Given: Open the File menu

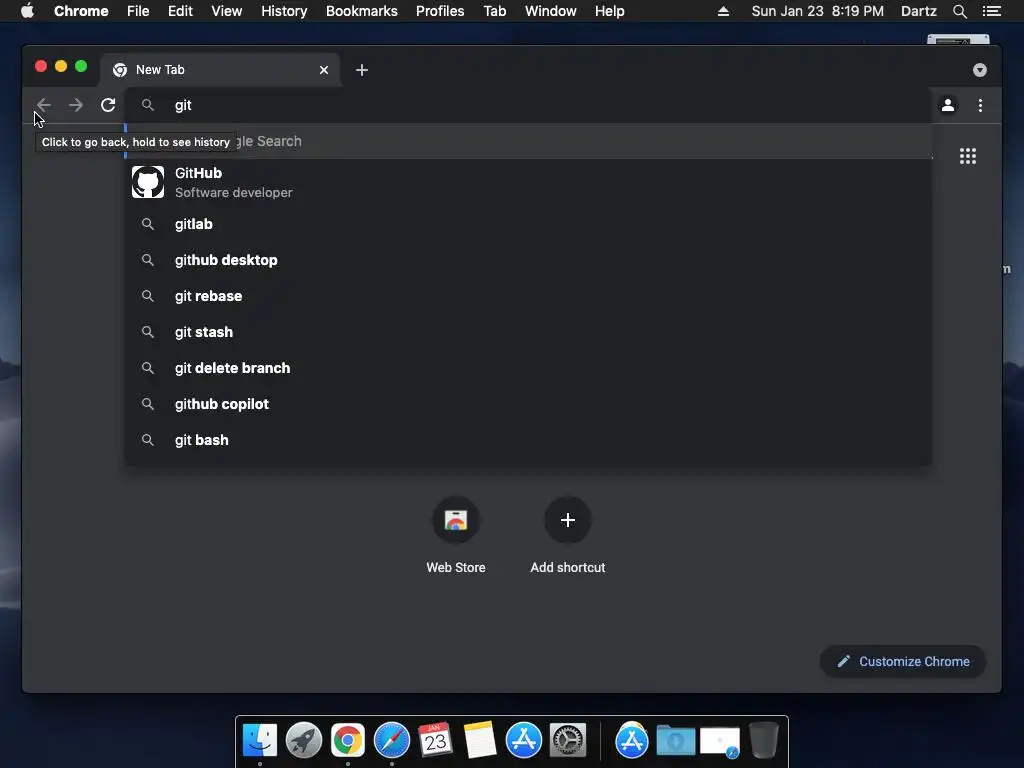Looking at the screenshot, I should tap(138, 11).
